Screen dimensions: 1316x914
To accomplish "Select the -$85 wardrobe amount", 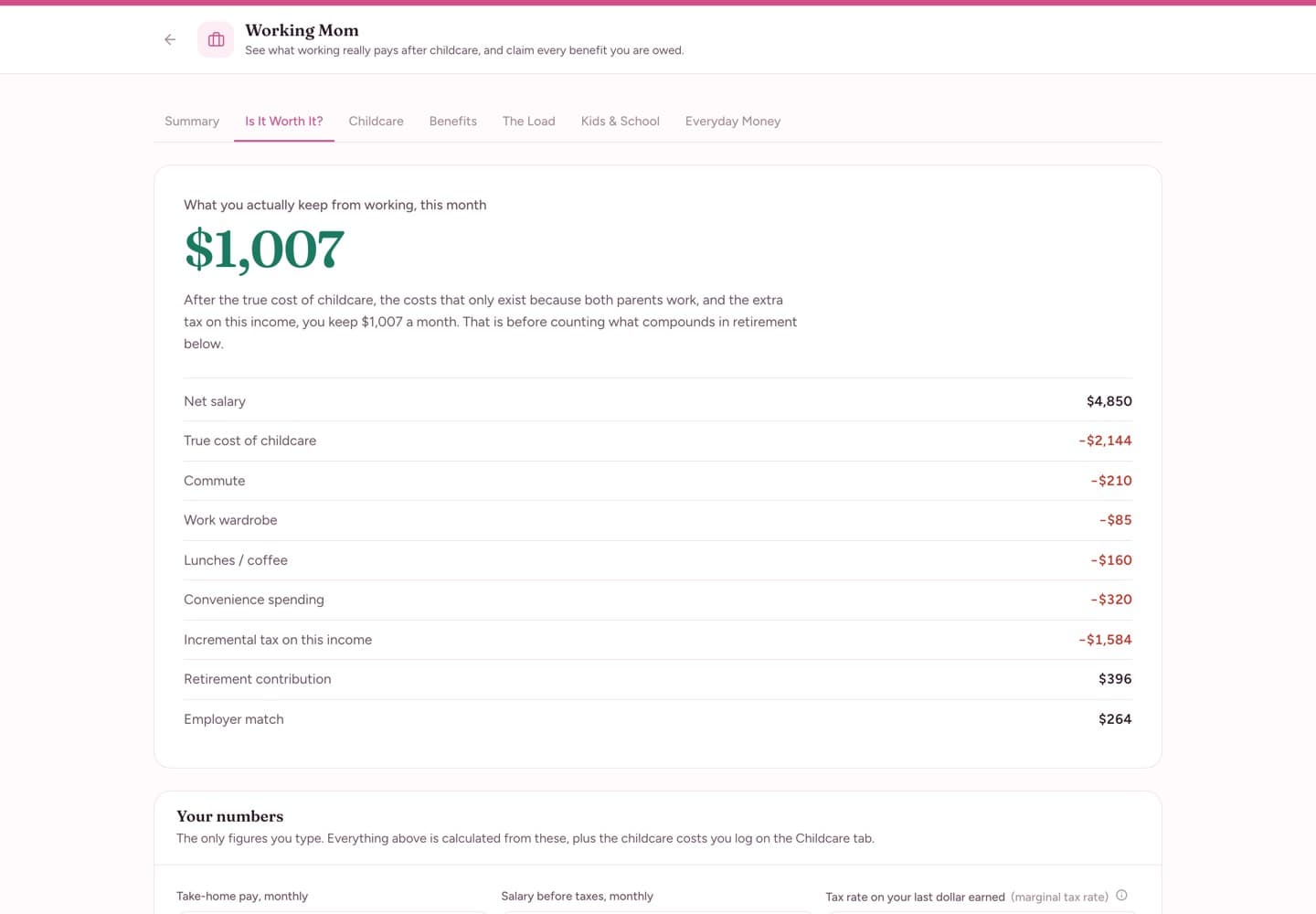I will coord(1116,520).
